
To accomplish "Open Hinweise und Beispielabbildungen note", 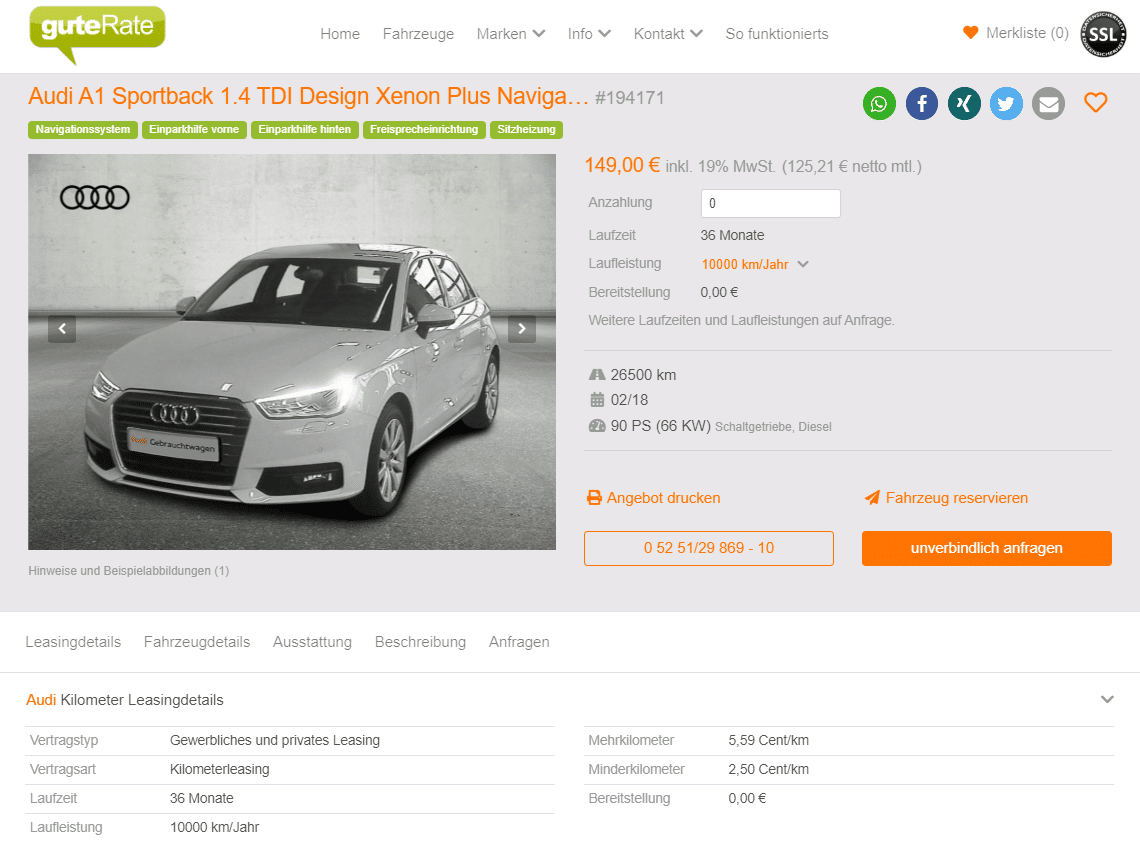I will (129, 571).
